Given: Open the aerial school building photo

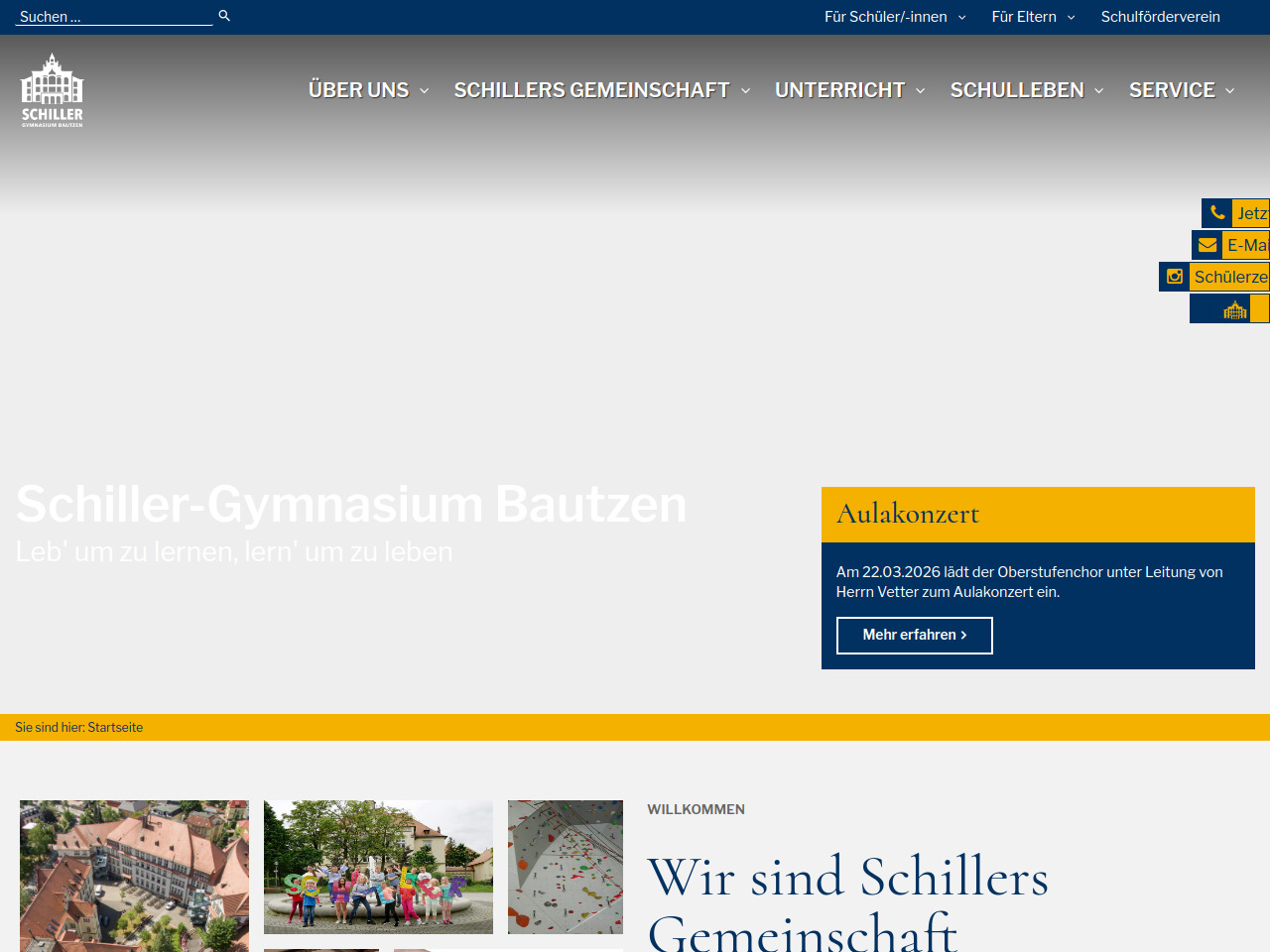Looking at the screenshot, I should (x=134, y=875).
